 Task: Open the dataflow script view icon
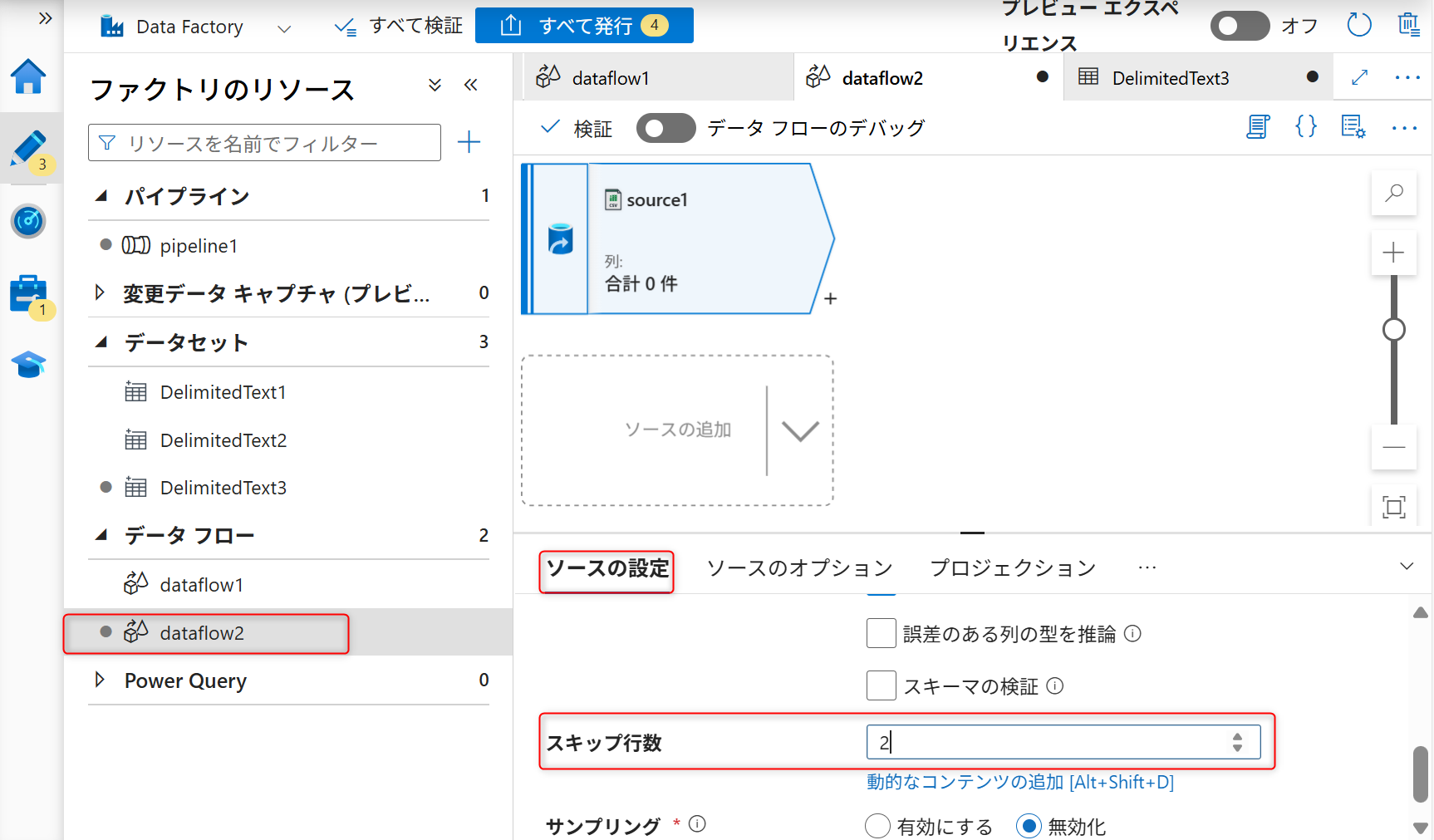(x=1258, y=127)
